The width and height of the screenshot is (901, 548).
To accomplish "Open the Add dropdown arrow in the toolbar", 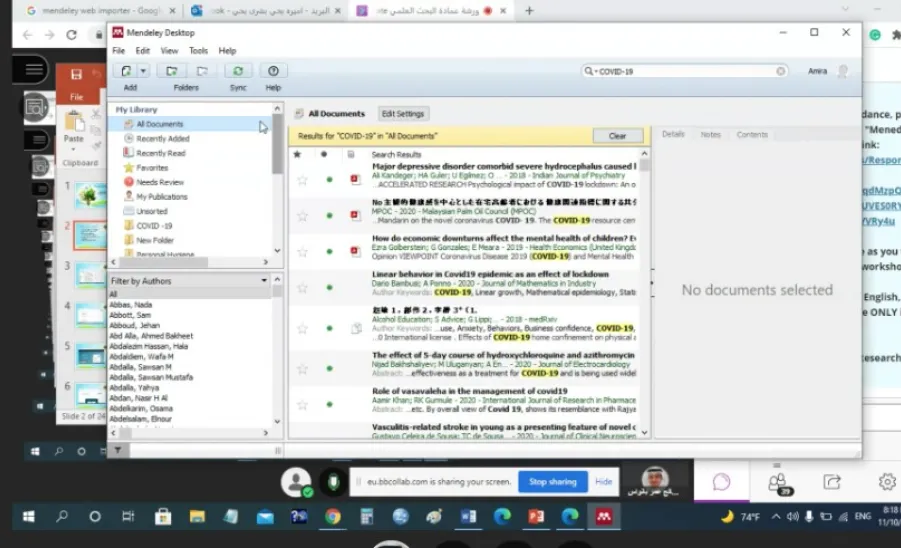I will 144,71.
